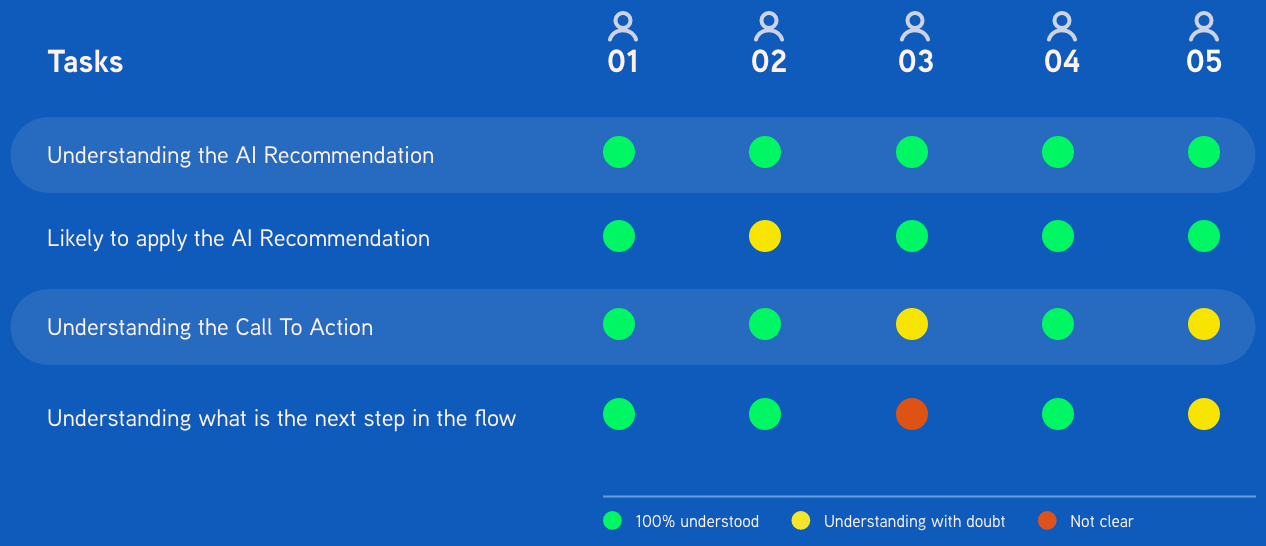Screen dimensions: 1266x546
Task: Click the red legend swatch for Not clear
Action: click(1047, 521)
